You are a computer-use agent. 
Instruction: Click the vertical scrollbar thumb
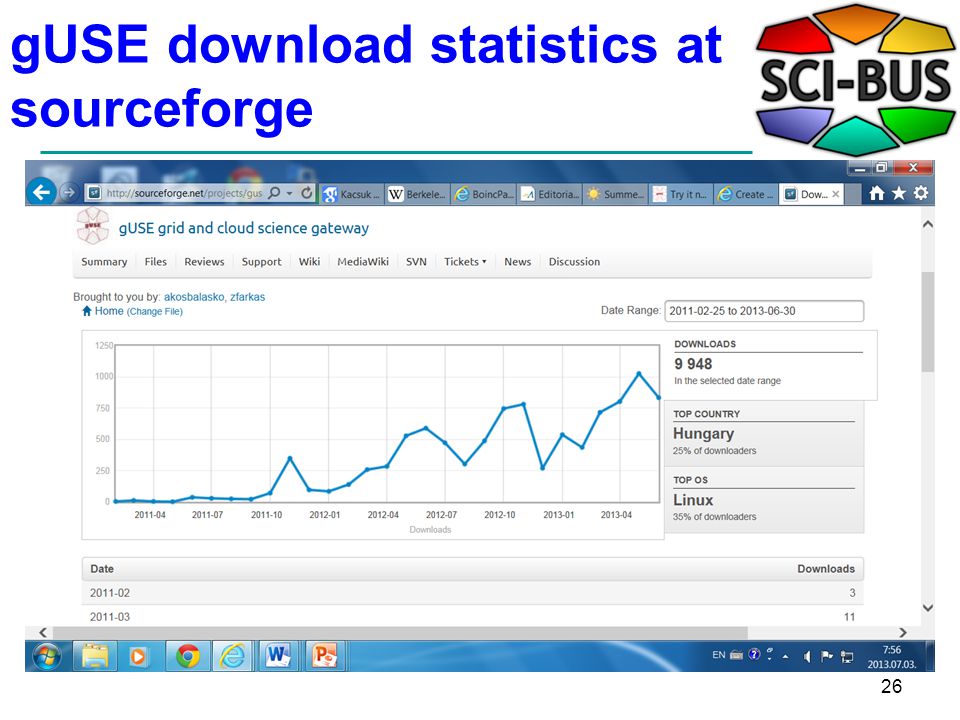928,321
